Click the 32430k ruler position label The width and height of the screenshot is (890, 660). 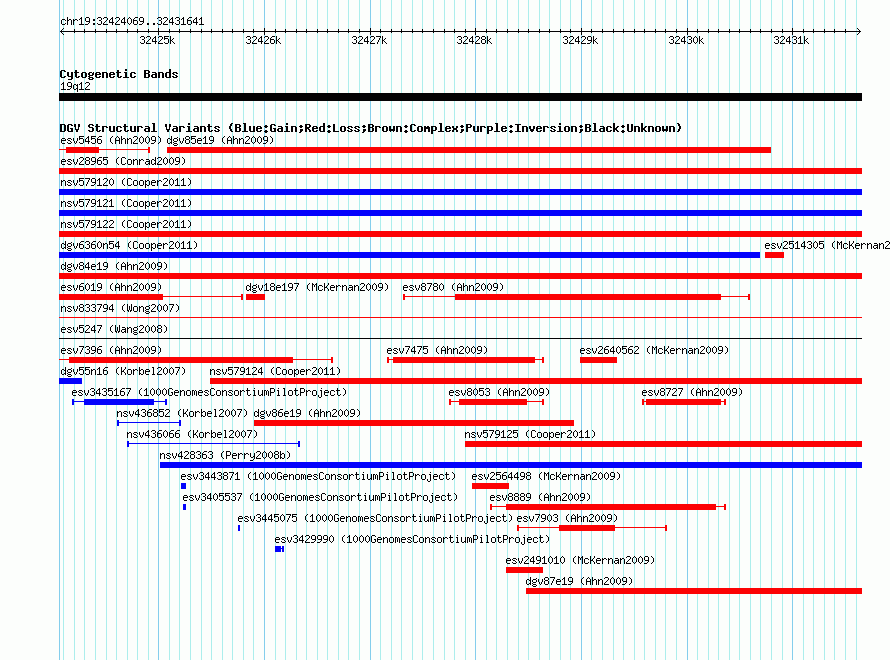point(686,40)
